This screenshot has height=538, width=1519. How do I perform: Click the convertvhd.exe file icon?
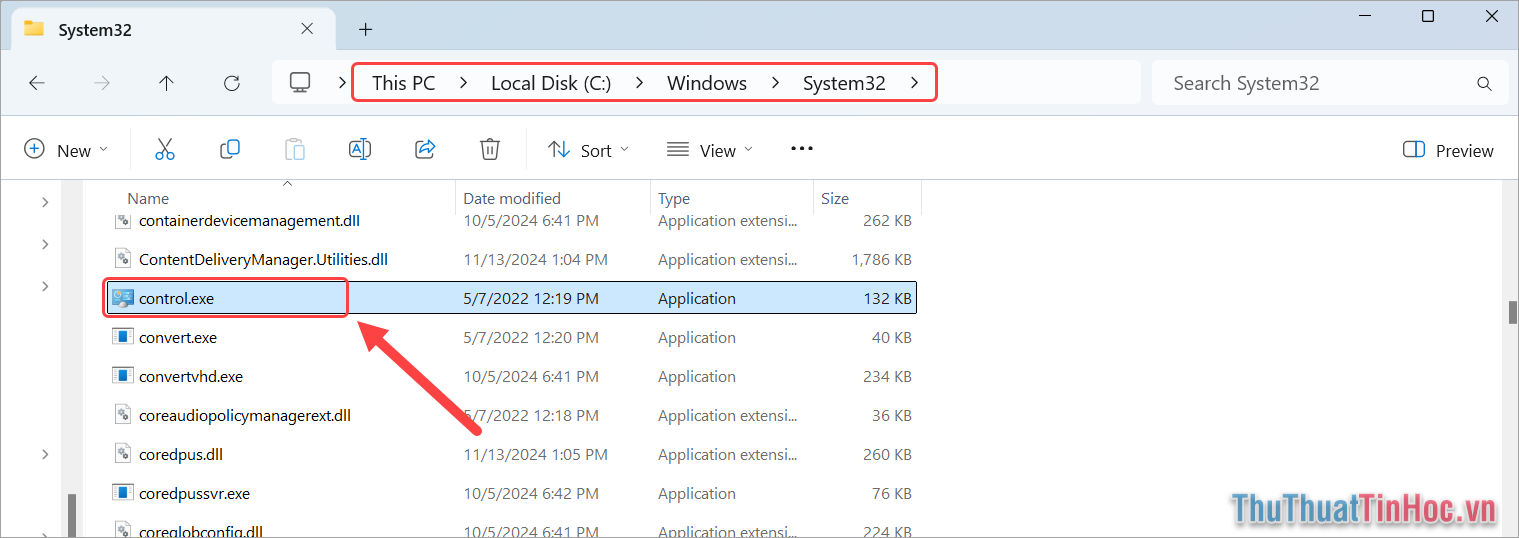point(123,376)
